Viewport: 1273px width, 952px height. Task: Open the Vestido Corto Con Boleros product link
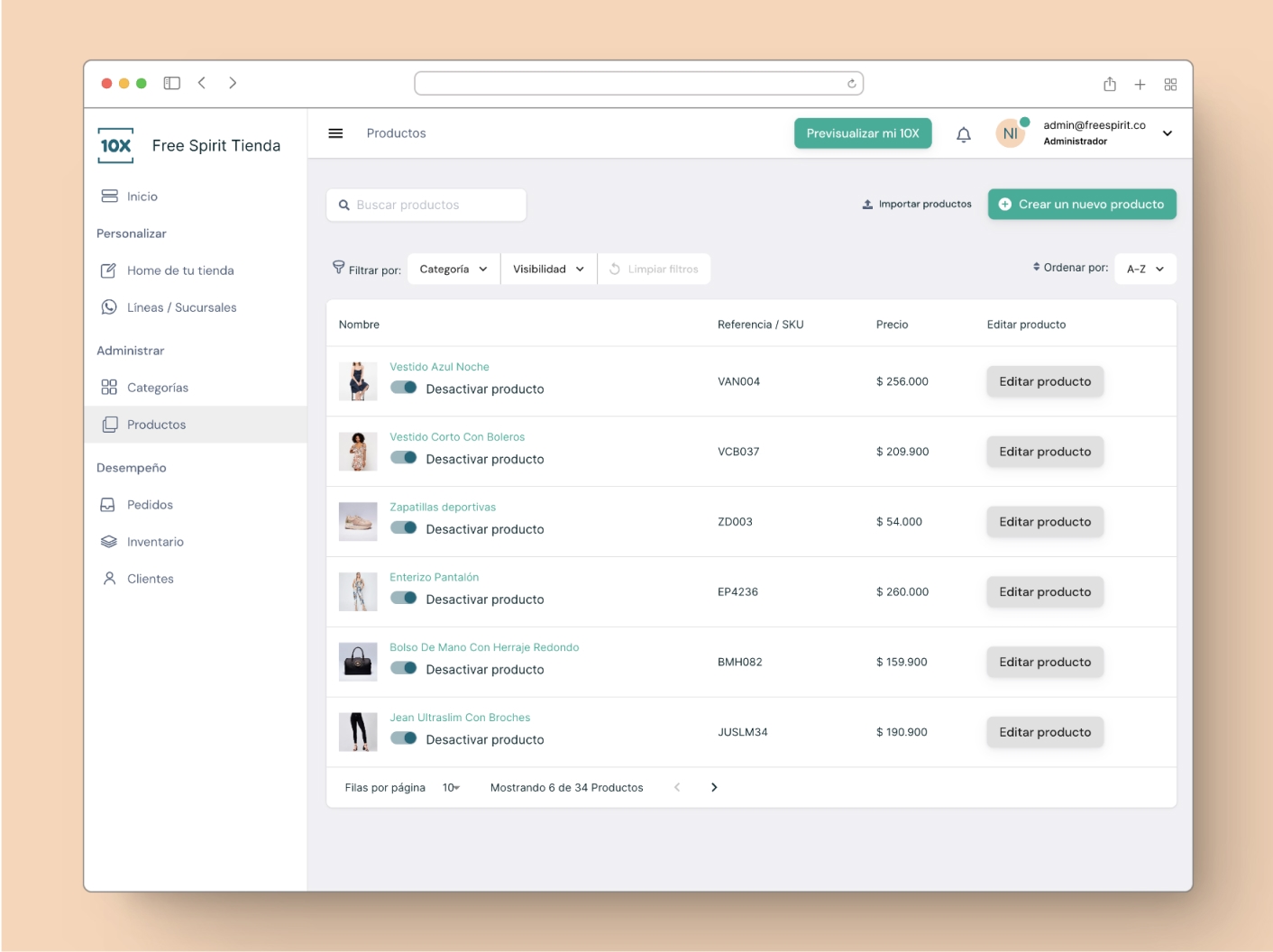click(457, 436)
